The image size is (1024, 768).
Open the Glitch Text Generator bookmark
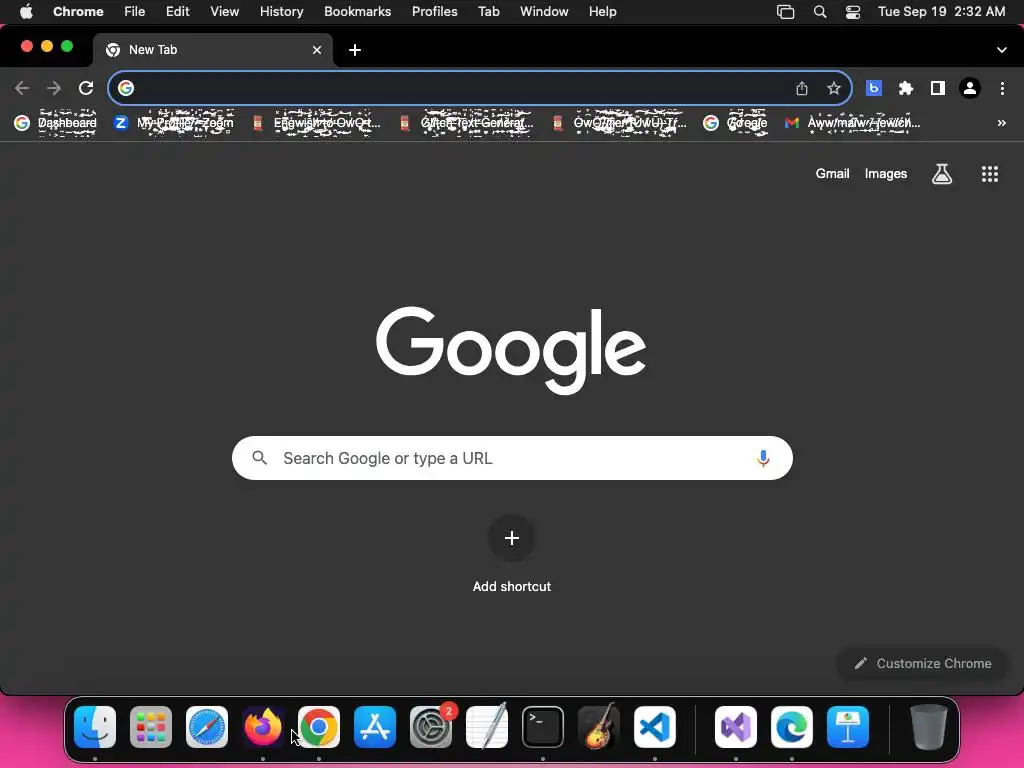pos(466,123)
